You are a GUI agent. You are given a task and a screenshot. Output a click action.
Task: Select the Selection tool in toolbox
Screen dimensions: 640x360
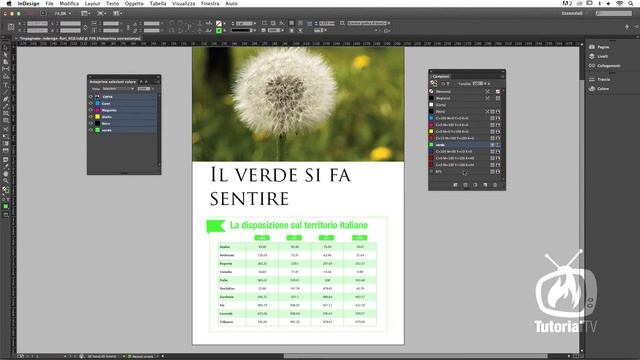pyautogui.click(x=6, y=48)
